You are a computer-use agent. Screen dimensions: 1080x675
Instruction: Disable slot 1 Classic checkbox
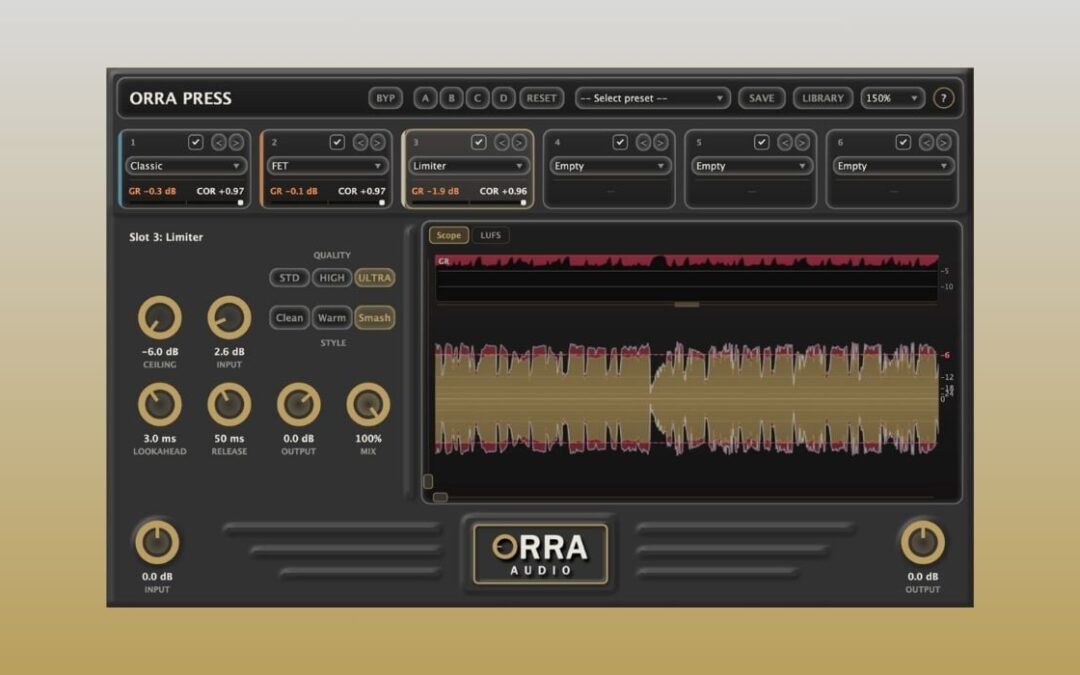tap(196, 142)
